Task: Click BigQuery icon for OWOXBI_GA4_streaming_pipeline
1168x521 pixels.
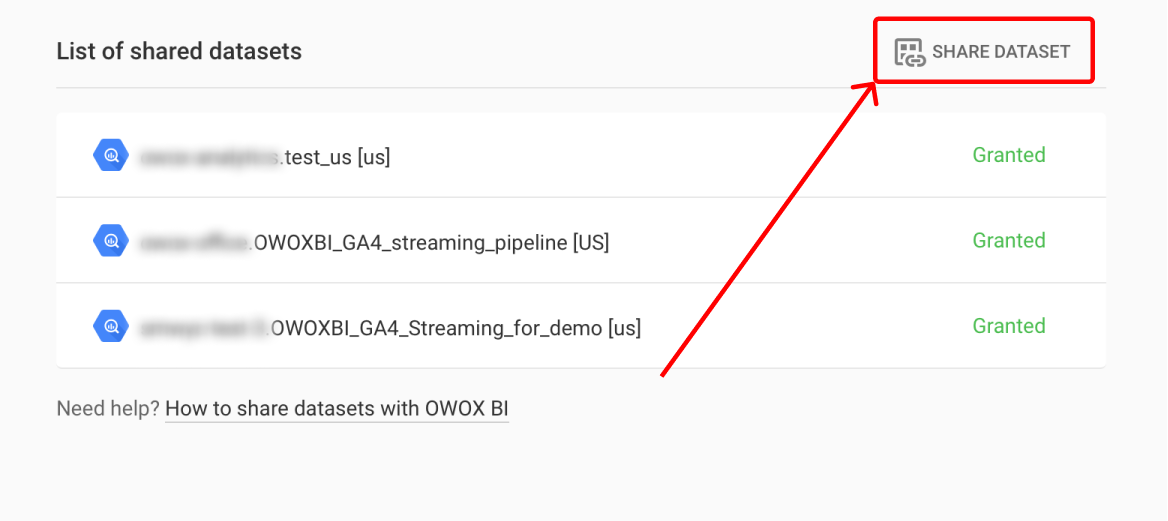Action: click(112, 241)
